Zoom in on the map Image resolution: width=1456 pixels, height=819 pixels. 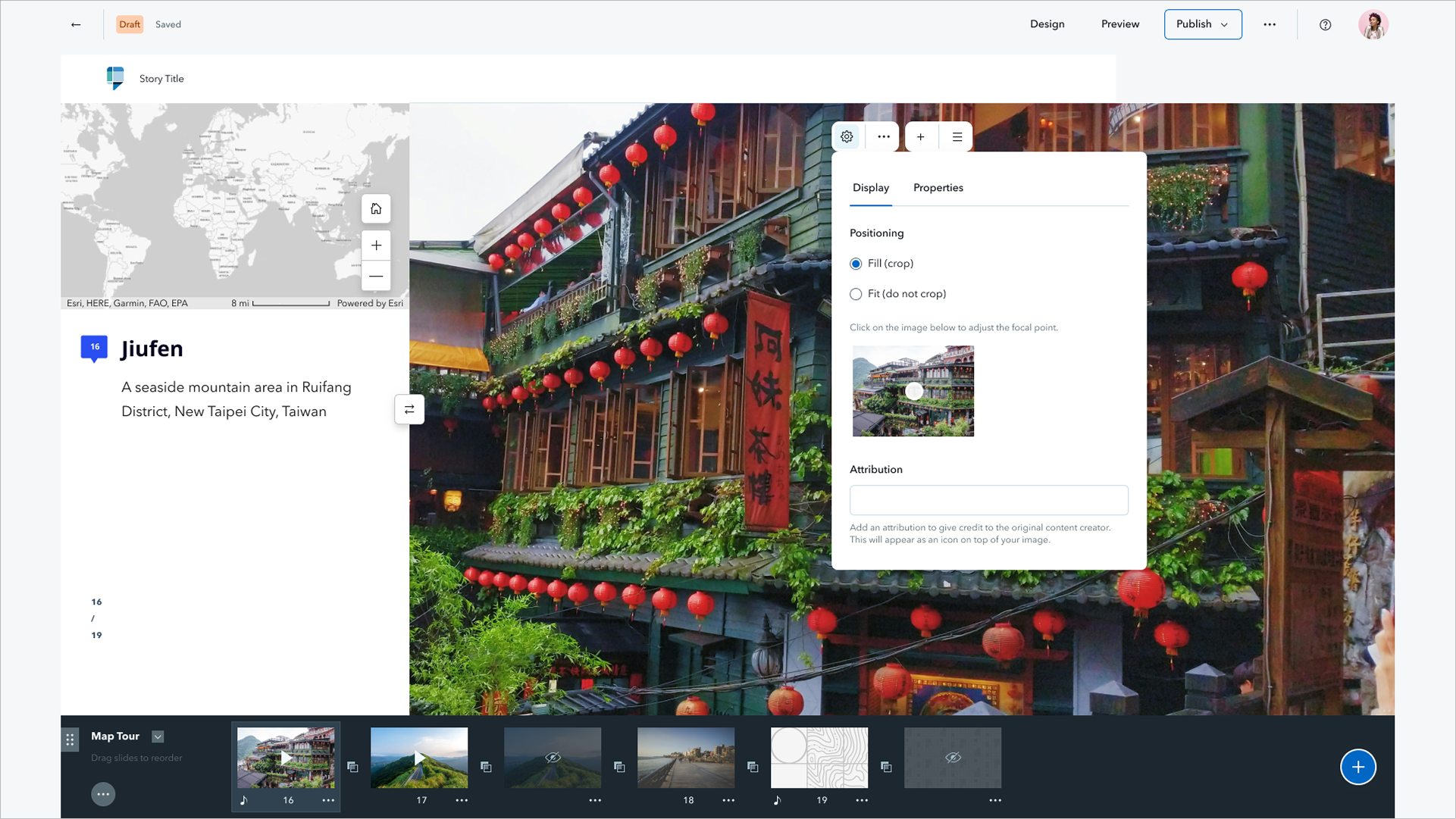coord(376,245)
